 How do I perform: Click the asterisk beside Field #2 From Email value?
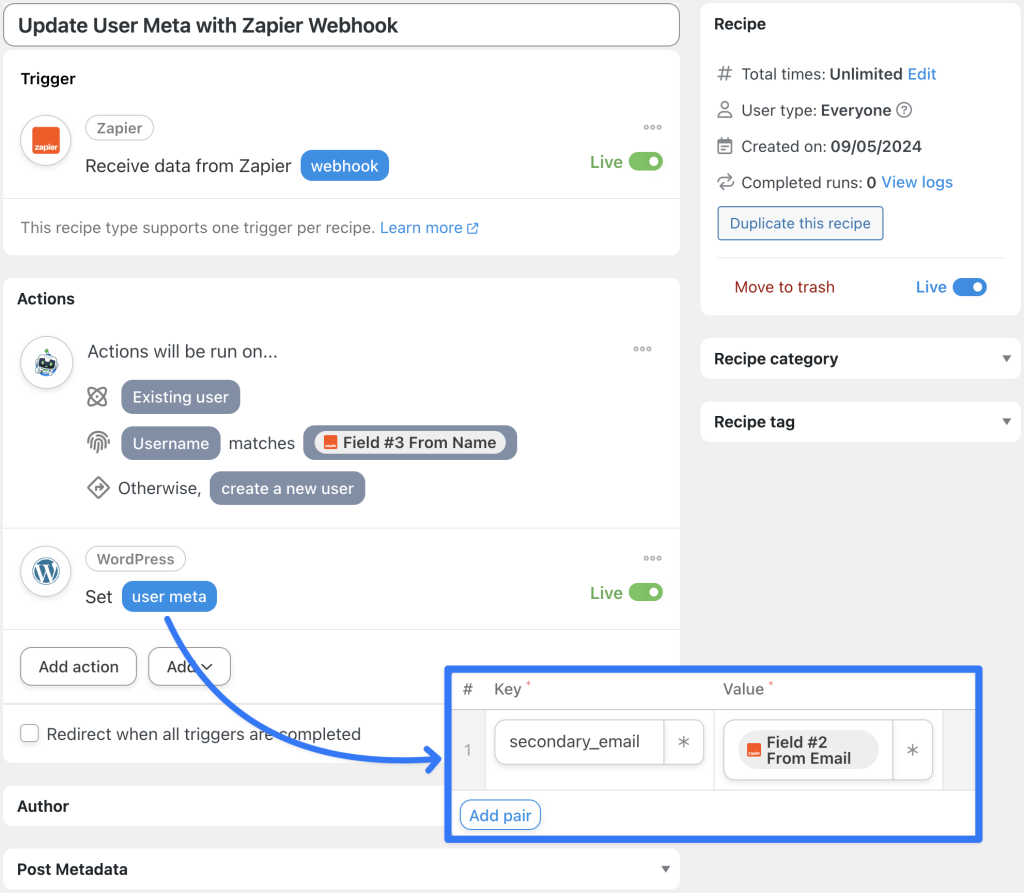click(x=912, y=749)
